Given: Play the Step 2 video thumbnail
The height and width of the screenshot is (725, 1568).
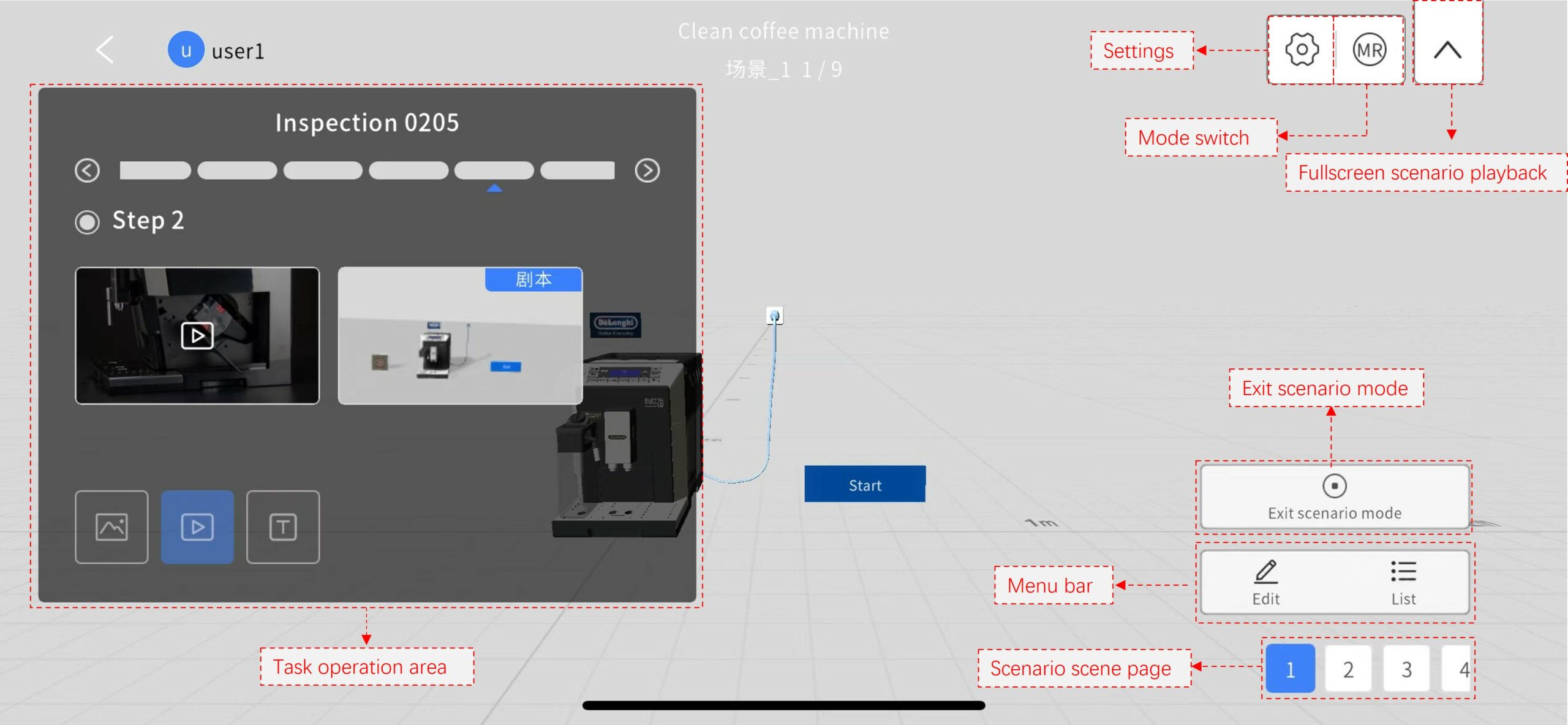Looking at the screenshot, I should 197,335.
